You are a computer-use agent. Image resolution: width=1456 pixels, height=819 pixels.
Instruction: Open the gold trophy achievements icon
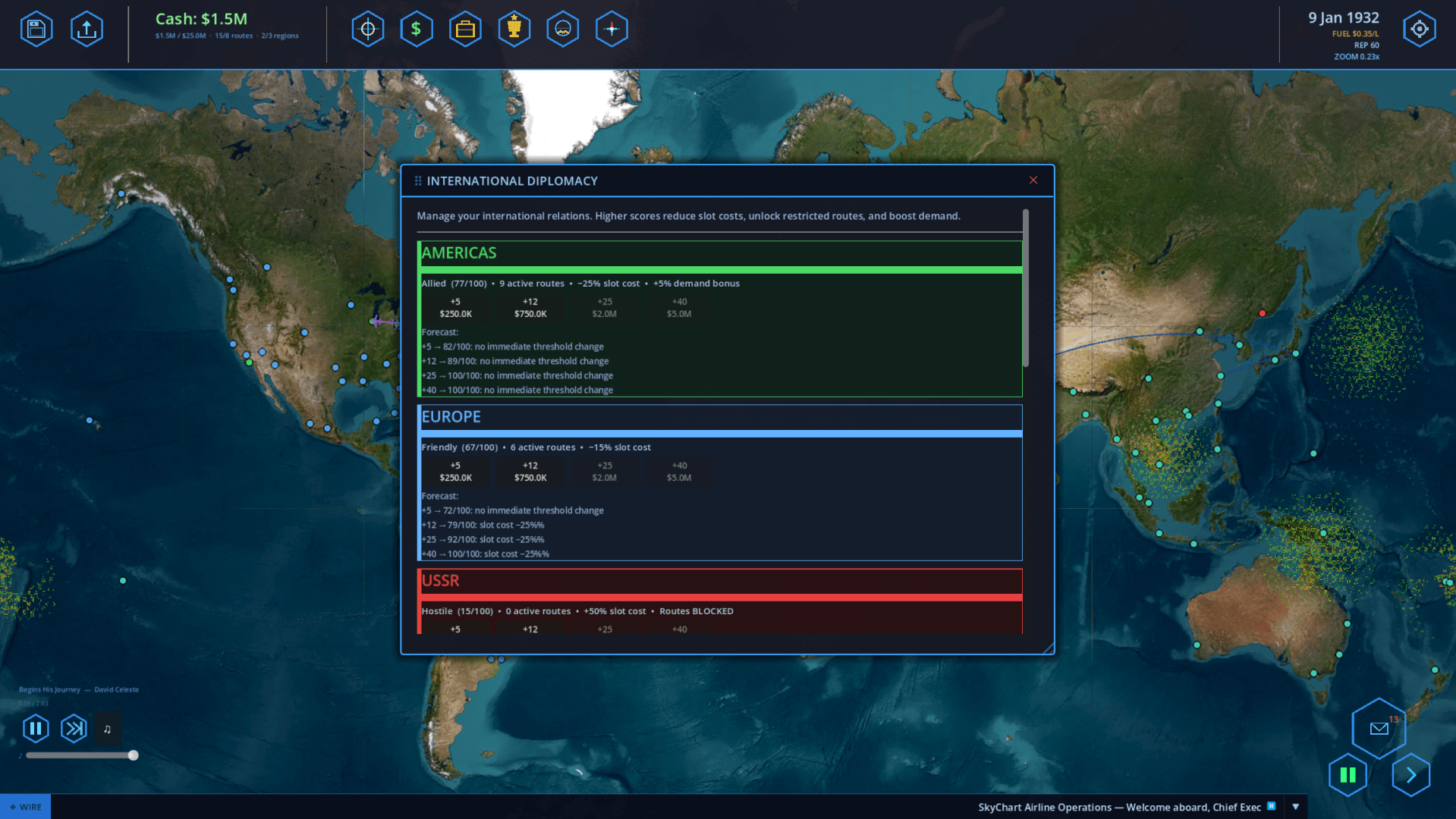click(514, 30)
